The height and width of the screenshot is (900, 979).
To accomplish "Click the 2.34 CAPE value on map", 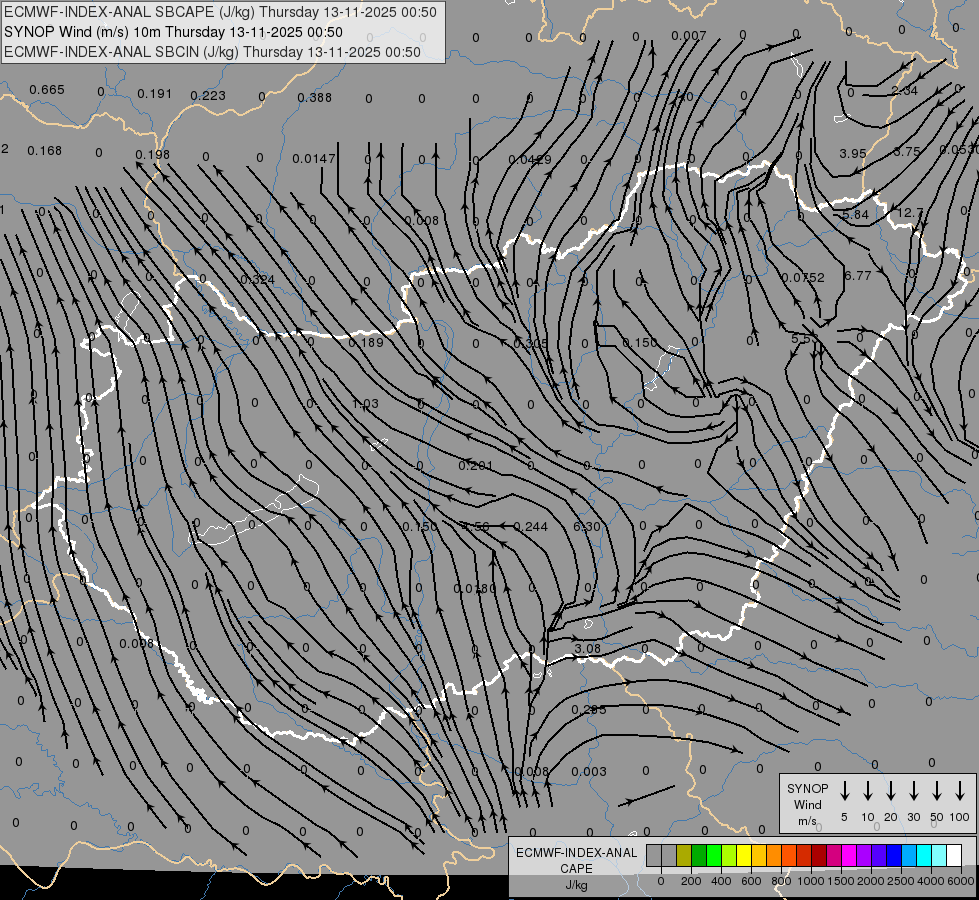I will click(905, 91).
